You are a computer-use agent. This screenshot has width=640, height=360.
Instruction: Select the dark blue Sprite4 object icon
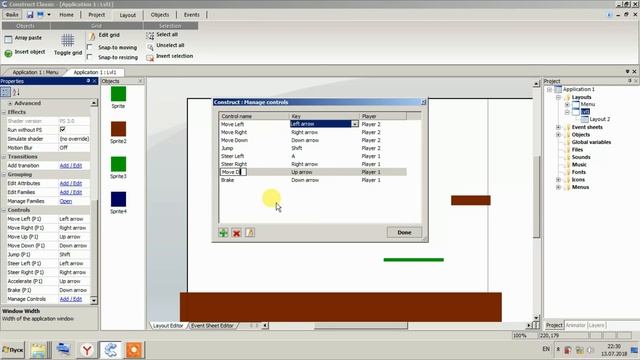(118, 199)
